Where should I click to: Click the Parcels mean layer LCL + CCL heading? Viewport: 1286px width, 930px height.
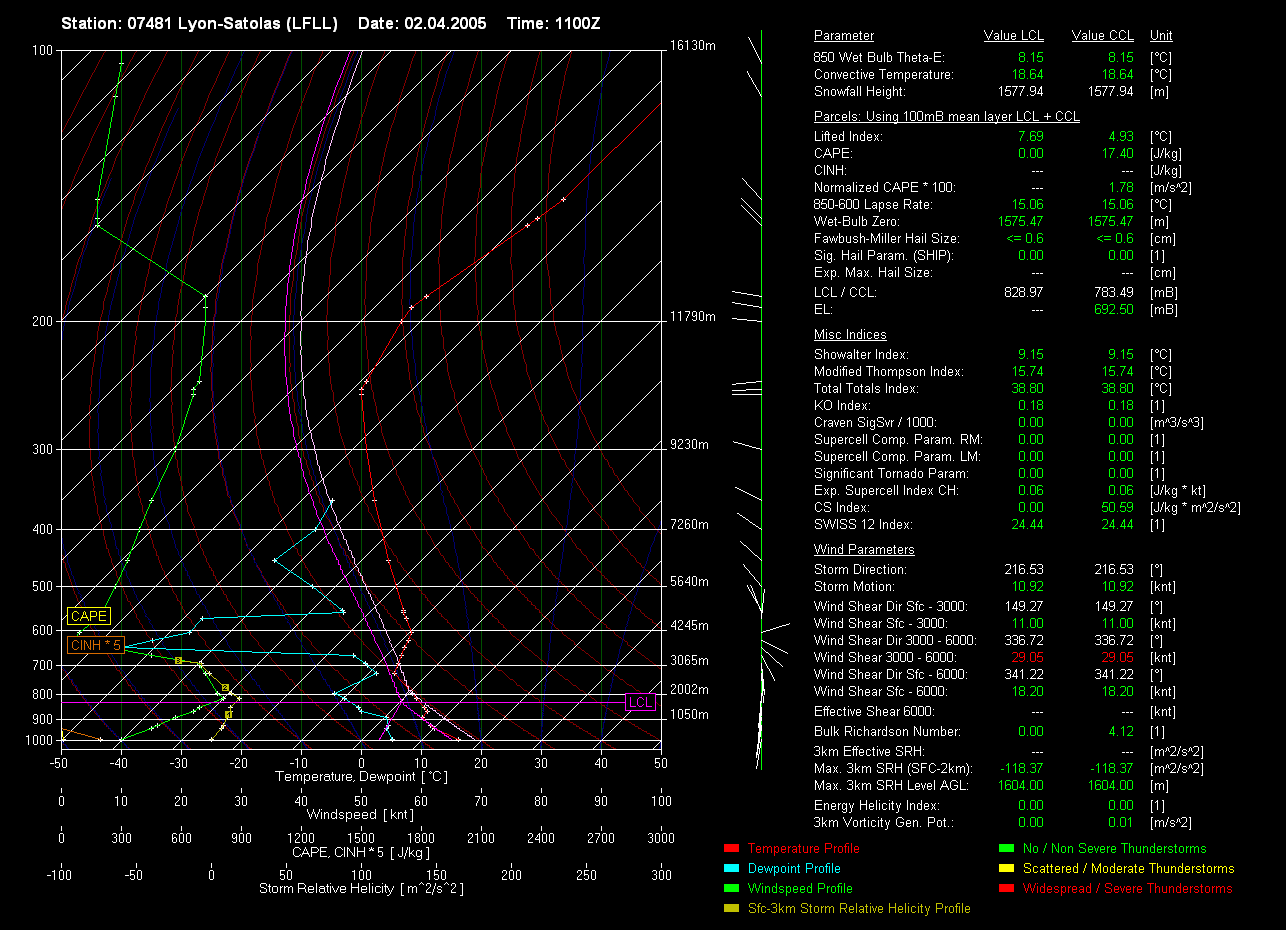946,117
